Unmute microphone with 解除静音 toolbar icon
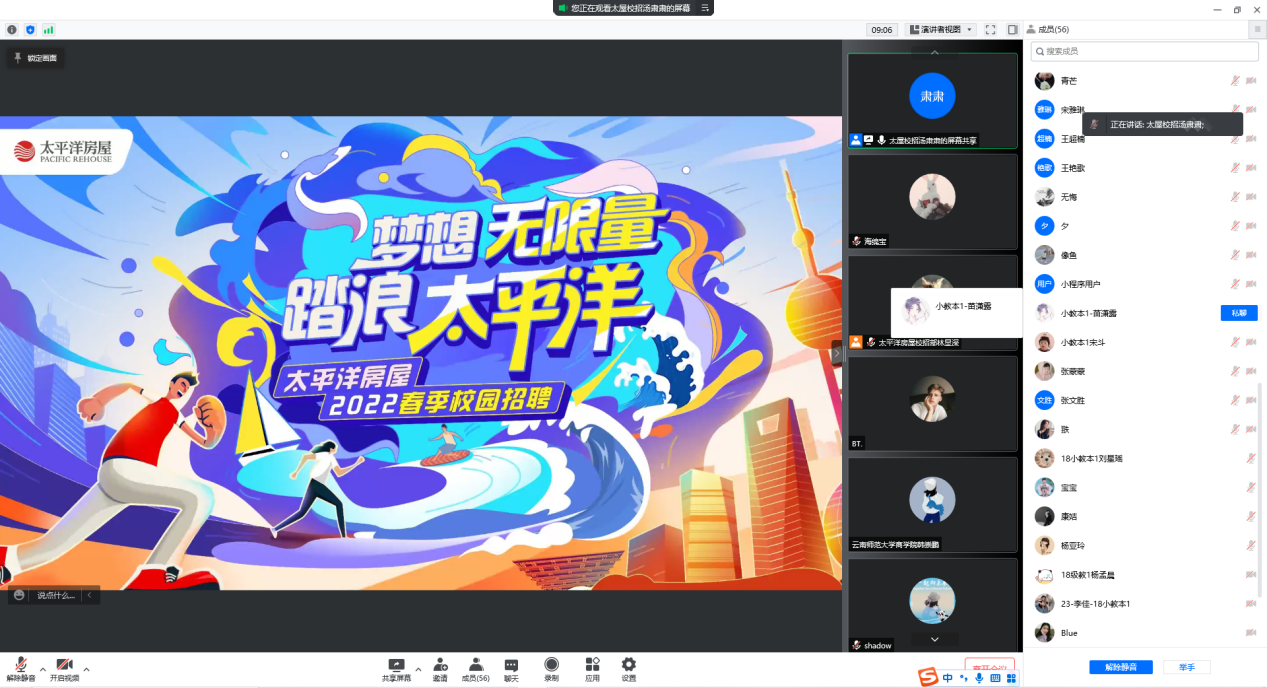 coord(20,668)
